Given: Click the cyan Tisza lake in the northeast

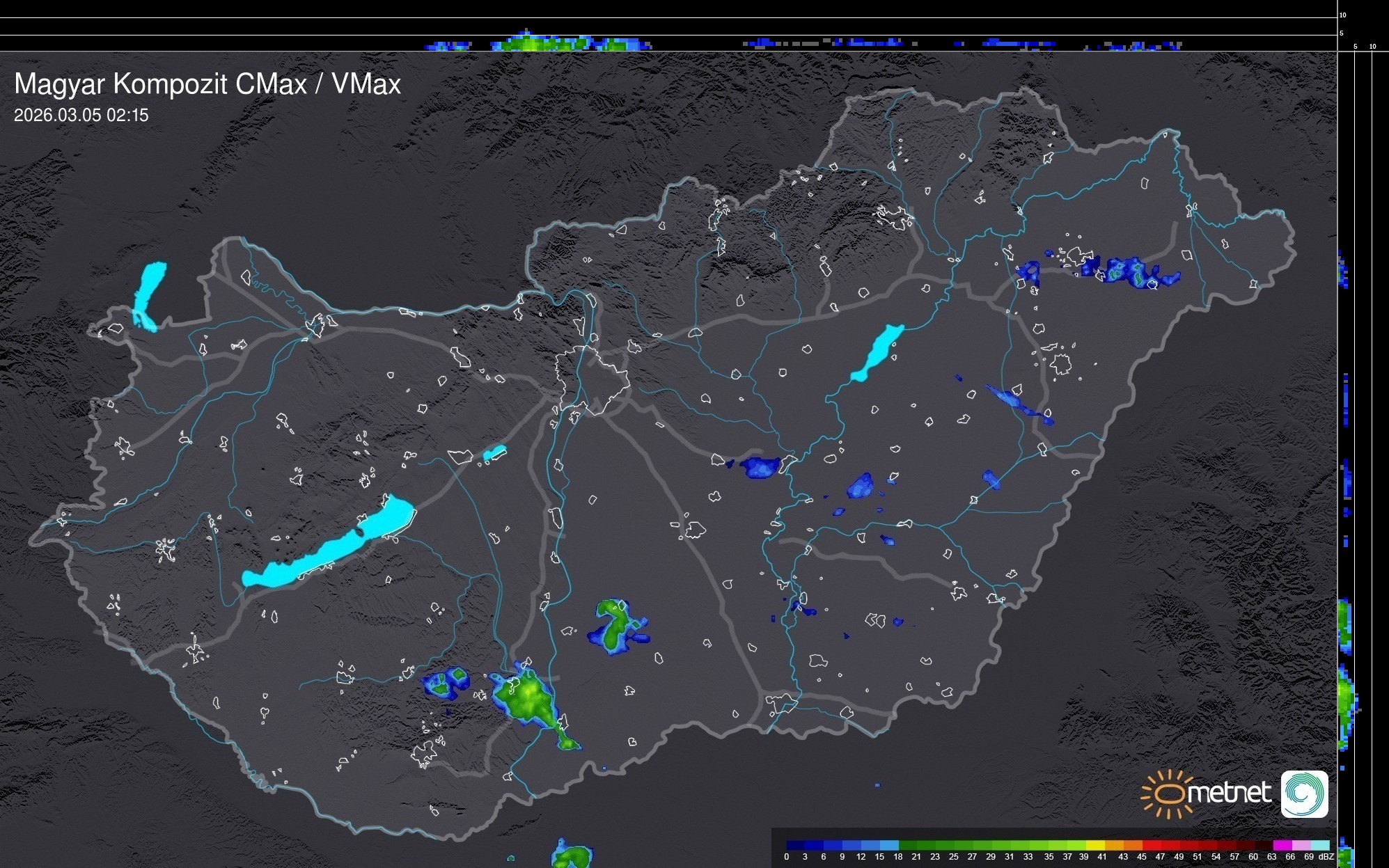Looking at the screenshot, I should tap(877, 353).
